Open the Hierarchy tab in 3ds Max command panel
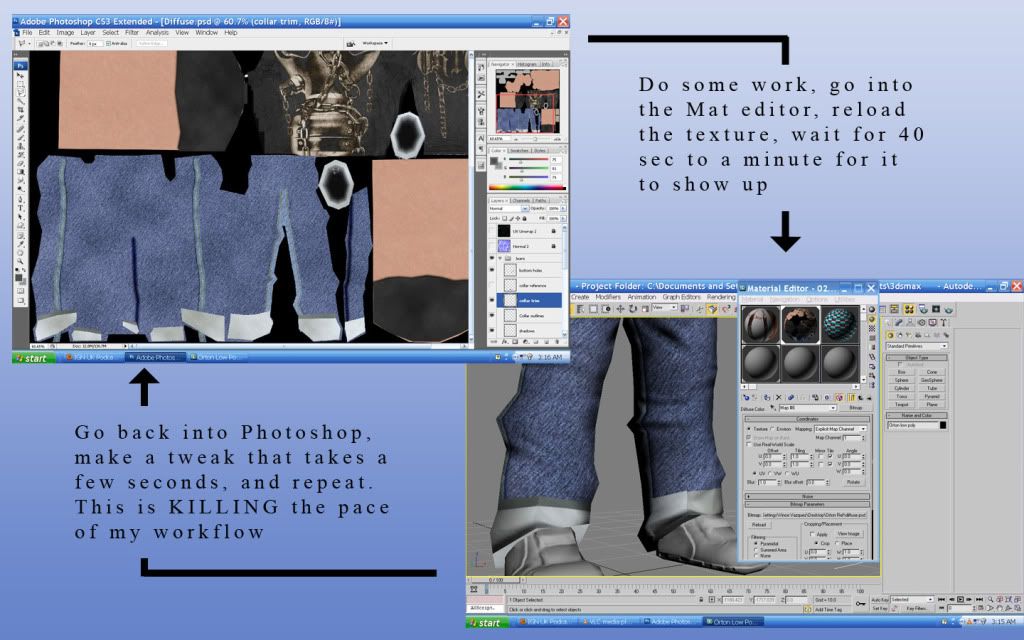The width and height of the screenshot is (1024, 640). coord(910,322)
